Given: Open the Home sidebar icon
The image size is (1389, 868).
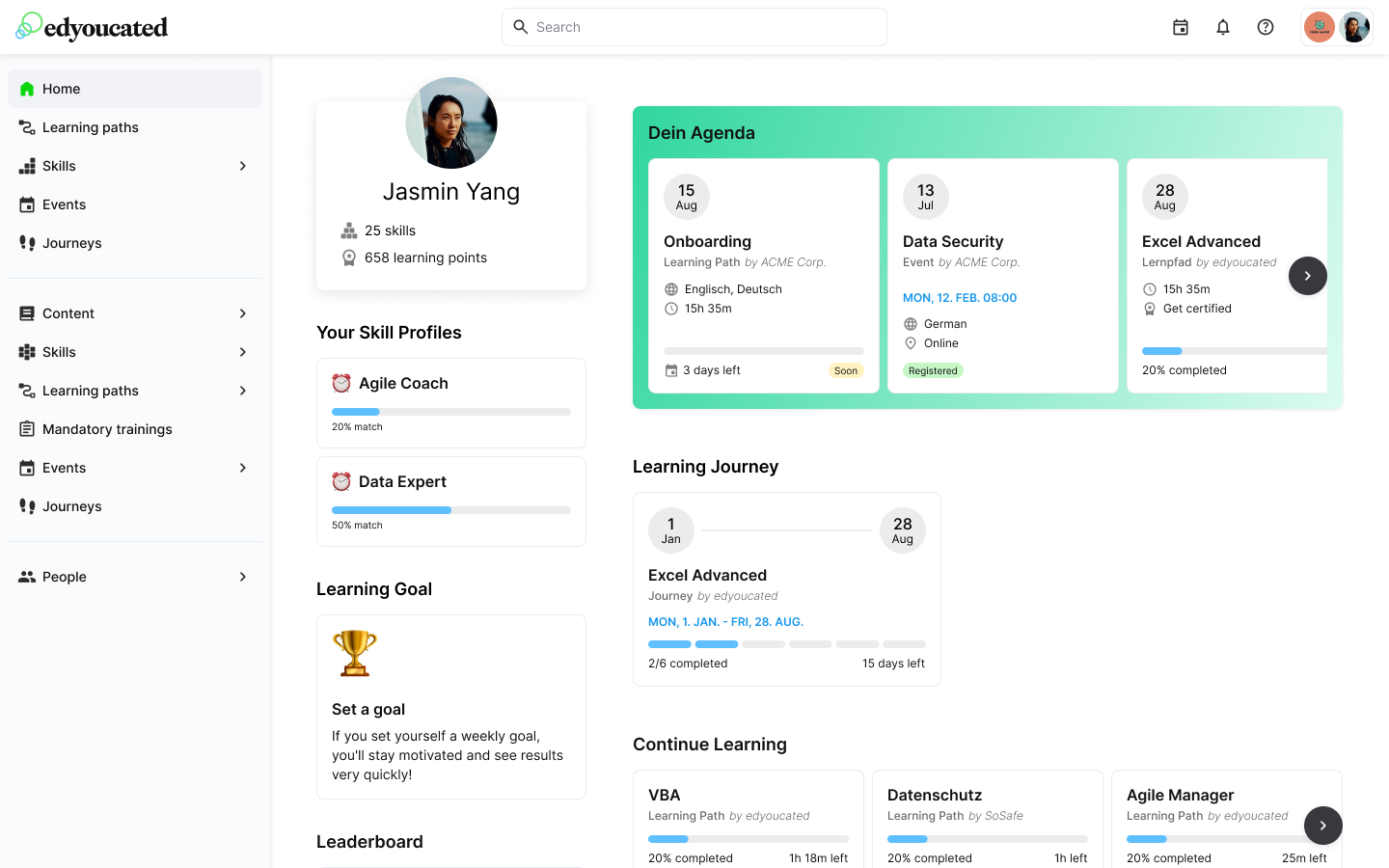Looking at the screenshot, I should point(27,88).
